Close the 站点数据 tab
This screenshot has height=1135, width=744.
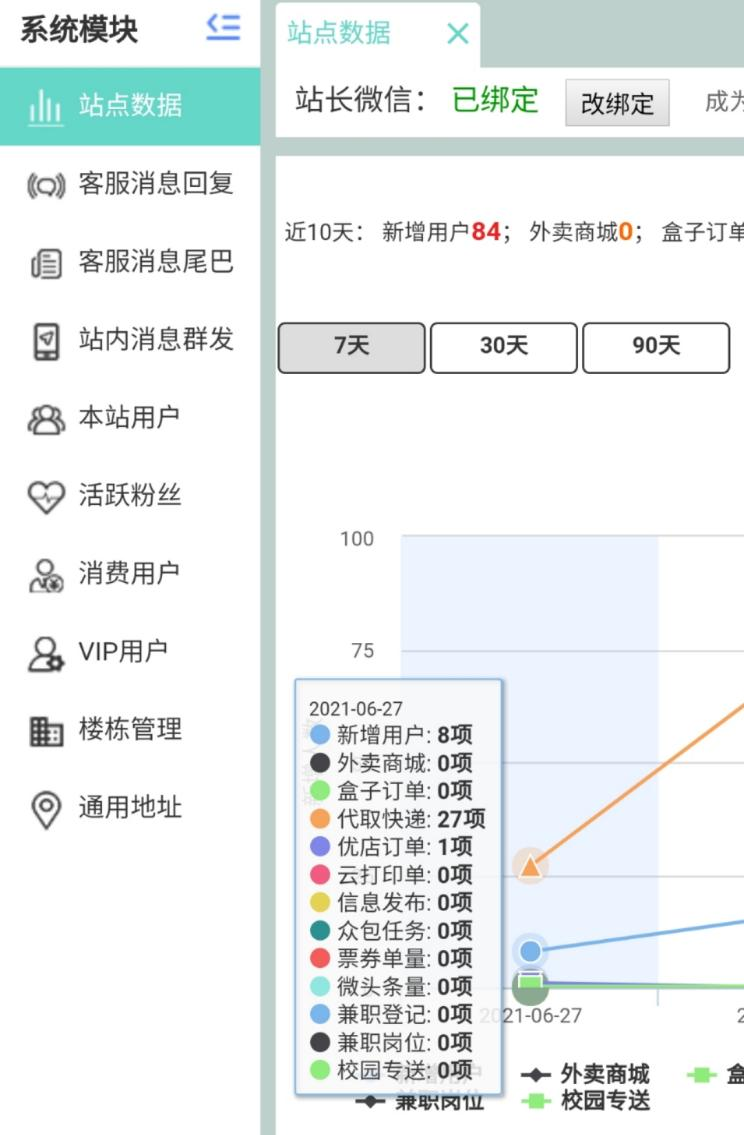click(457, 34)
